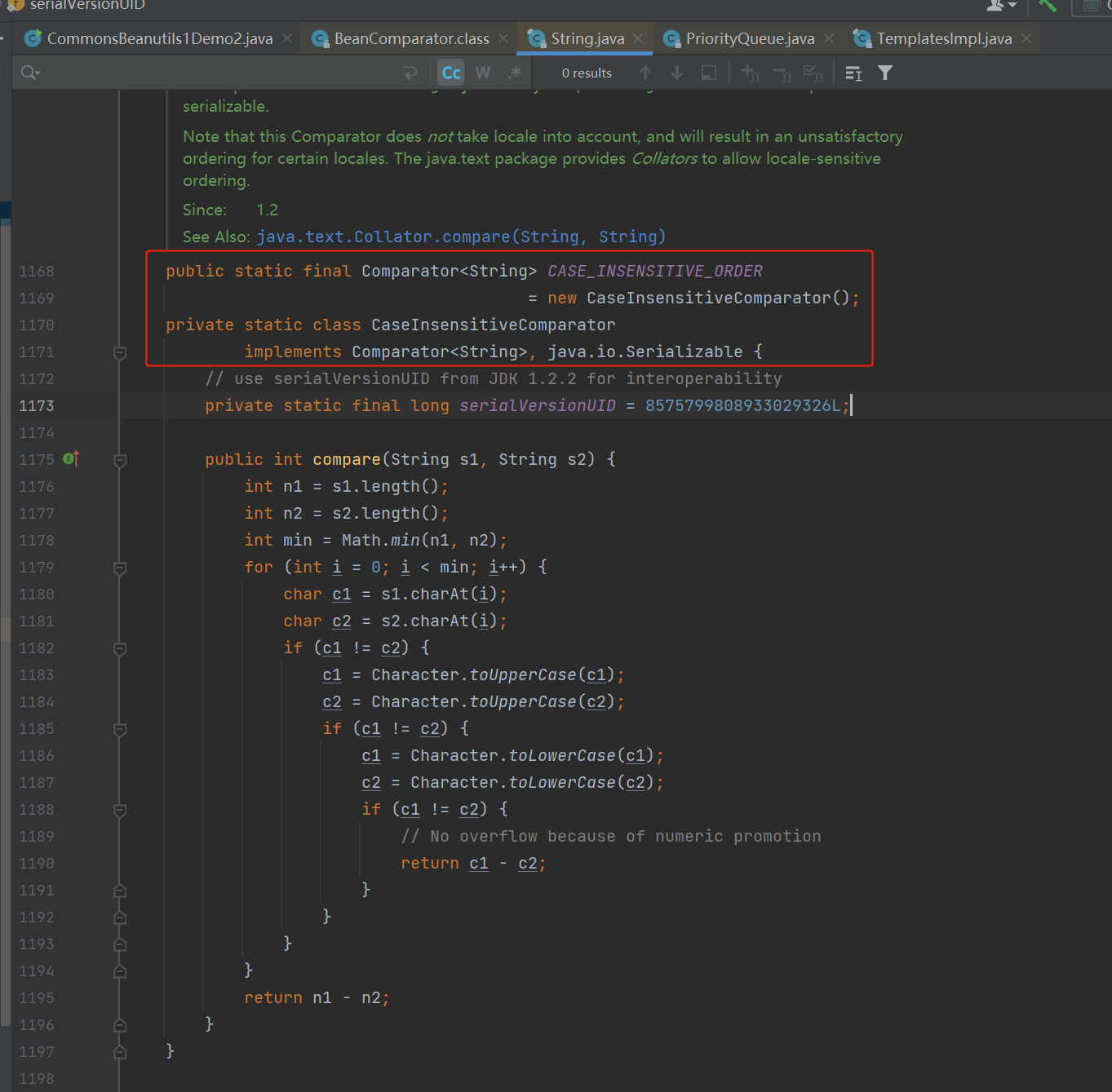Screen dimensions: 1112x1092
Task: Click fold end marker at line 1196
Action: (120, 1024)
